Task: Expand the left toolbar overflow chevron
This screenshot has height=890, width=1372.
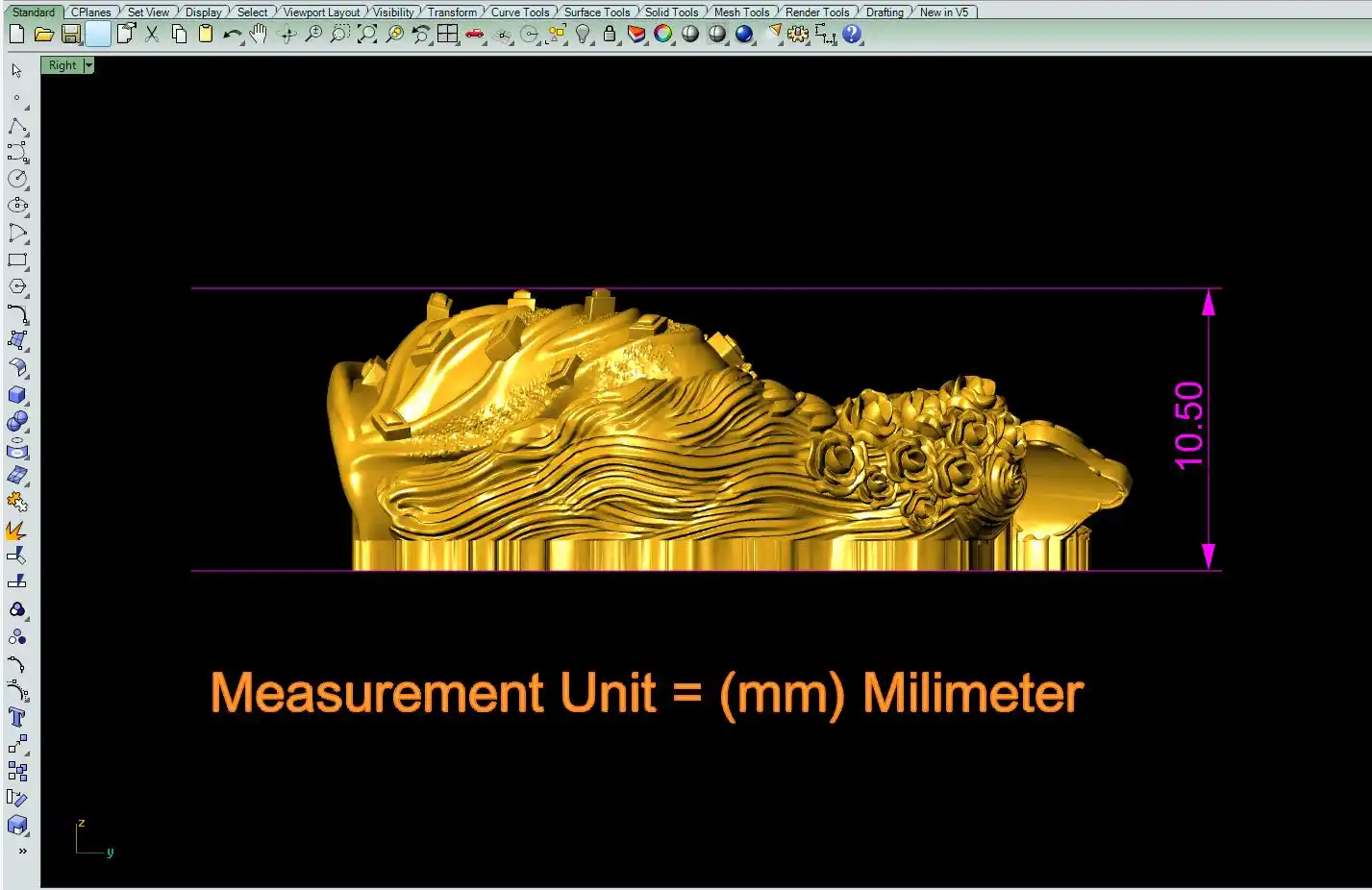Action: click(22, 851)
